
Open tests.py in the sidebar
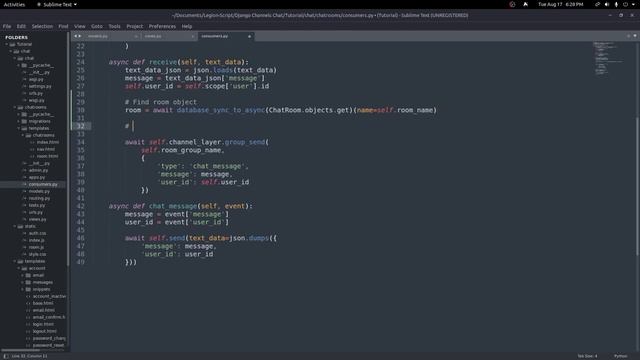pyautogui.click(x=37, y=205)
